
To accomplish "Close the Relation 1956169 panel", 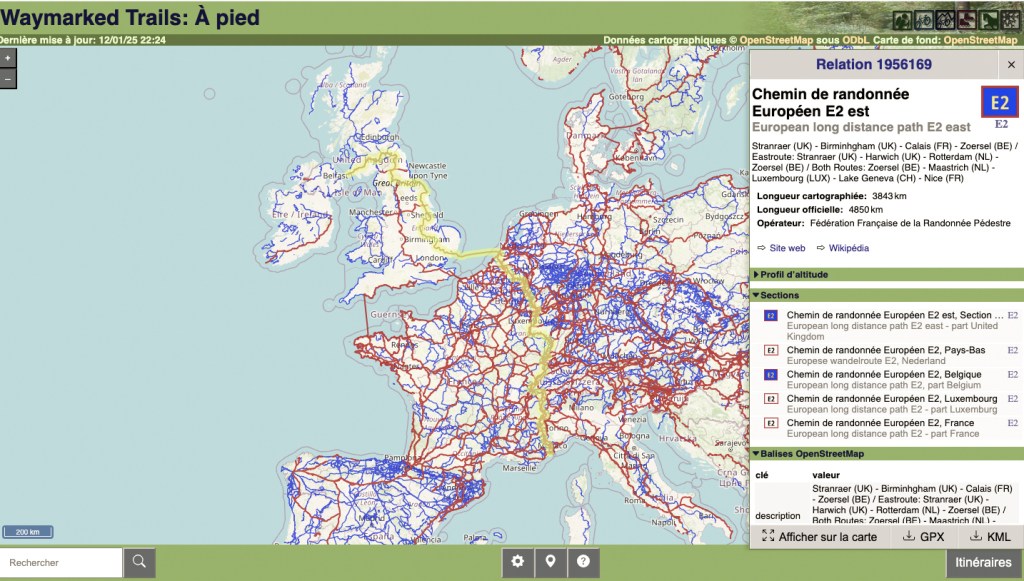I will tap(1010, 65).
